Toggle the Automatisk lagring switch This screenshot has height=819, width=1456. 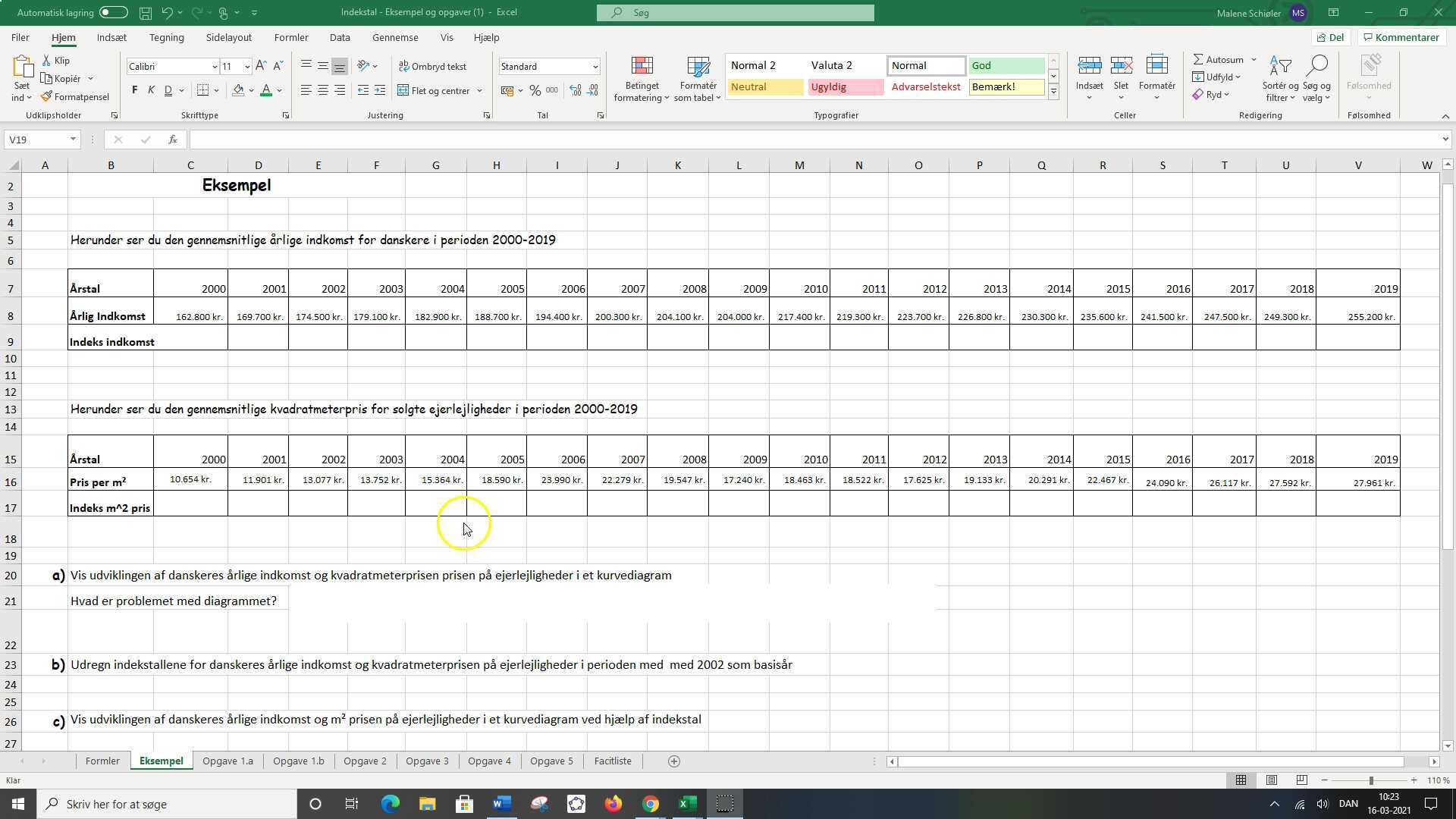point(113,12)
